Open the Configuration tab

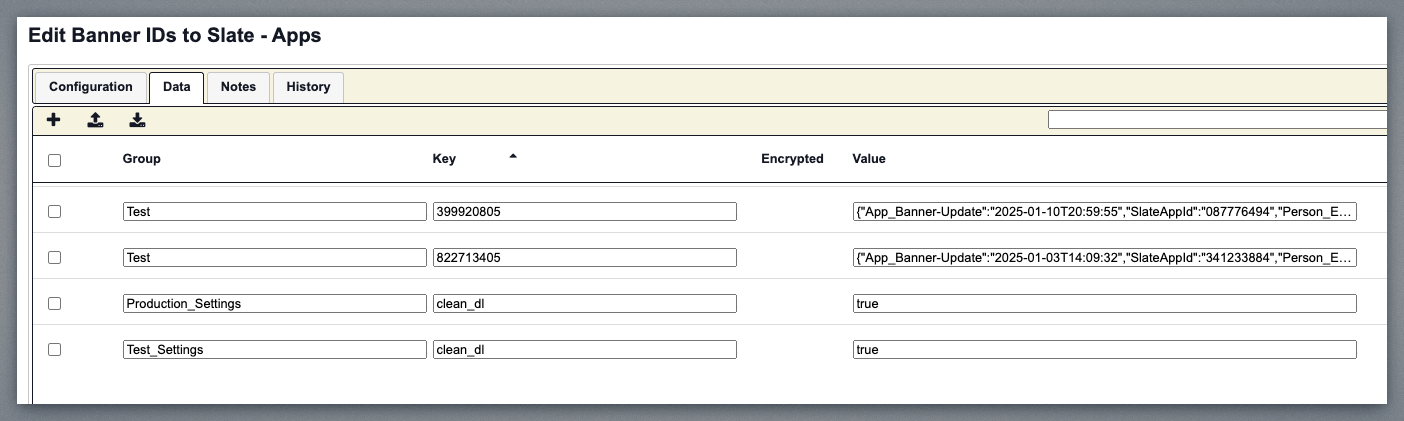[91, 87]
